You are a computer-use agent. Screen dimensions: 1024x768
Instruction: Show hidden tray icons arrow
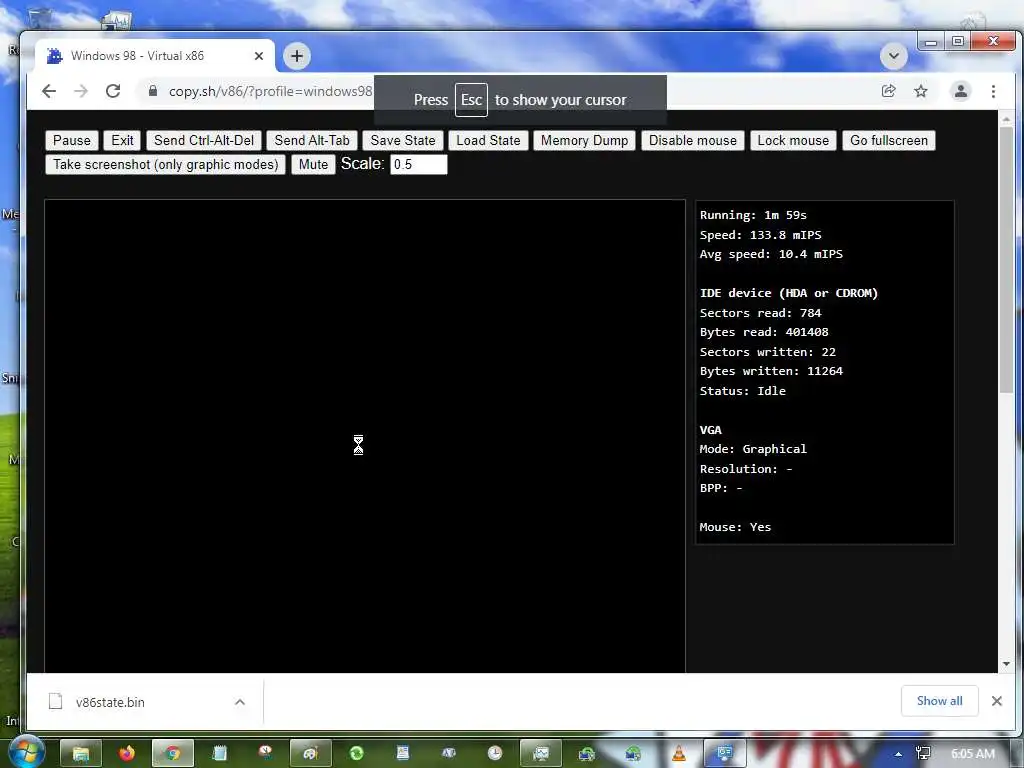point(899,754)
